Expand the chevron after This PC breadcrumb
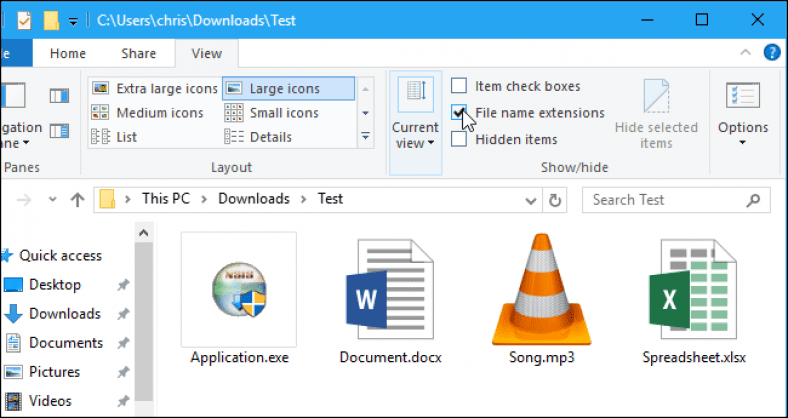The height and width of the screenshot is (418, 788). 204,199
